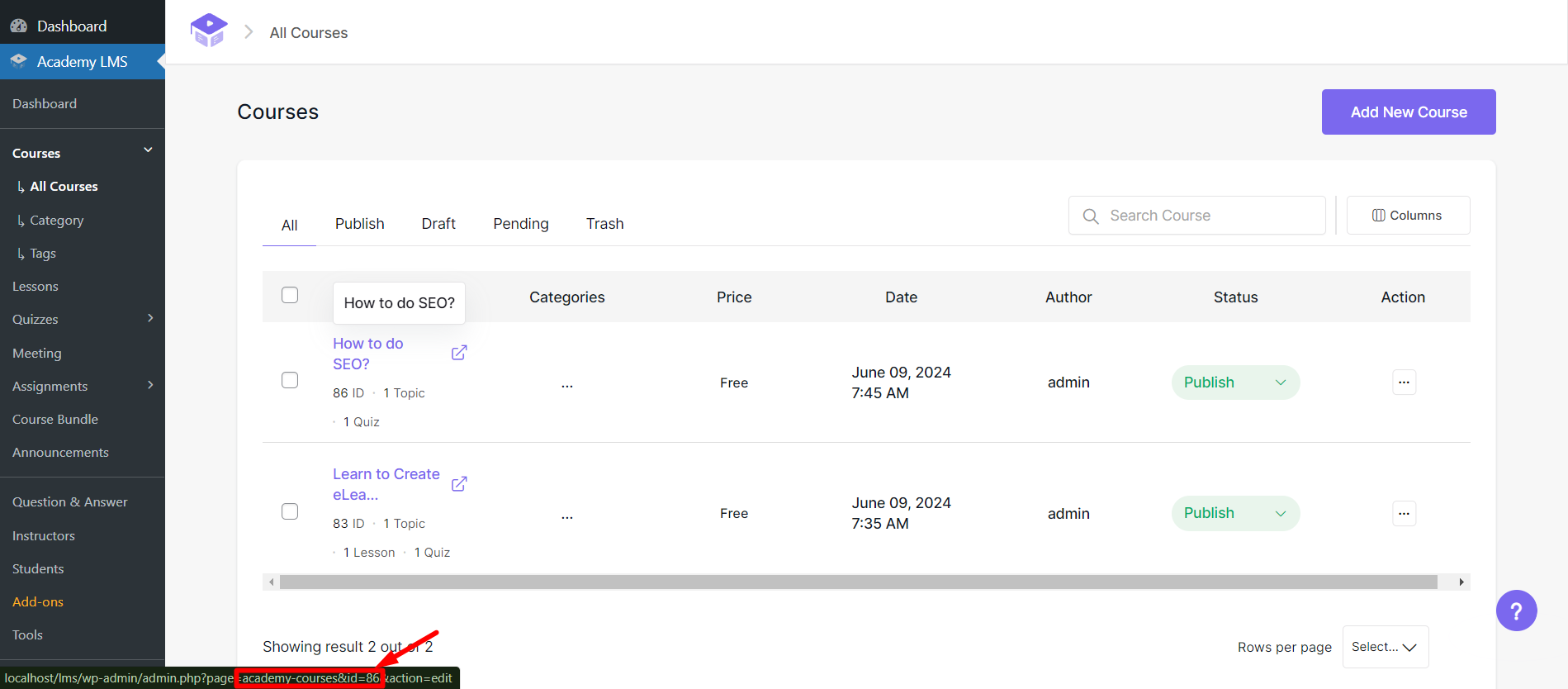Click the Add New Course button
This screenshot has height=689, width=1568.
tap(1408, 112)
